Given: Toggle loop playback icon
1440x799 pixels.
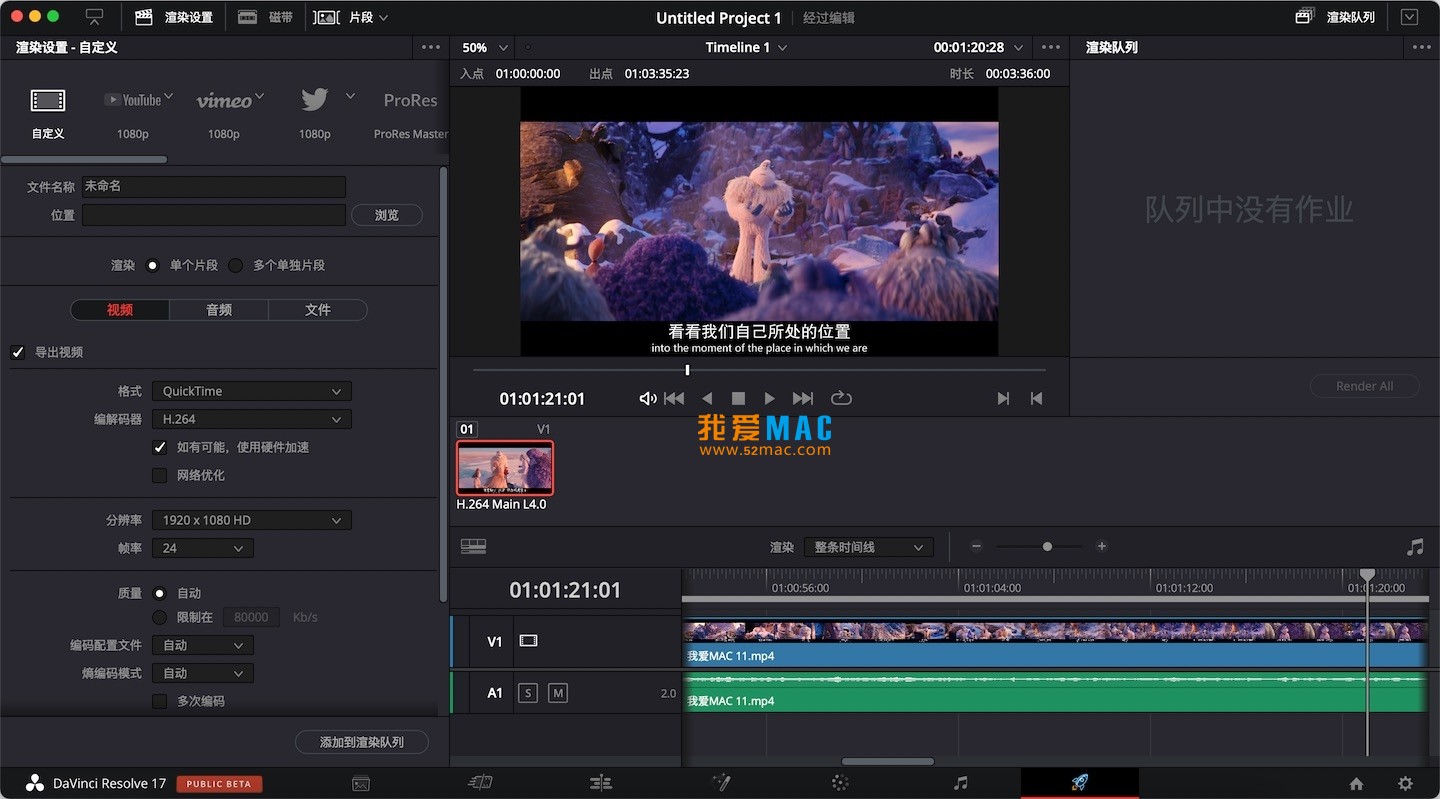Looking at the screenshot, I should [841, 398].
